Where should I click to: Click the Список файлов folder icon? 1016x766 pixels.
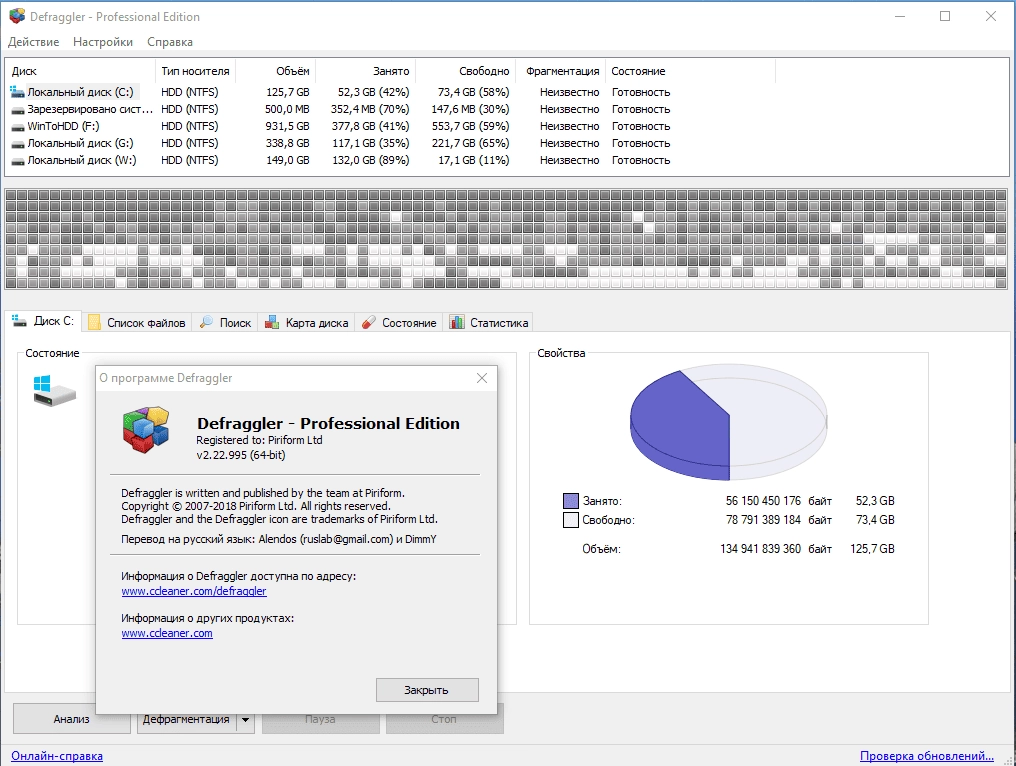[x=95, y=322]
